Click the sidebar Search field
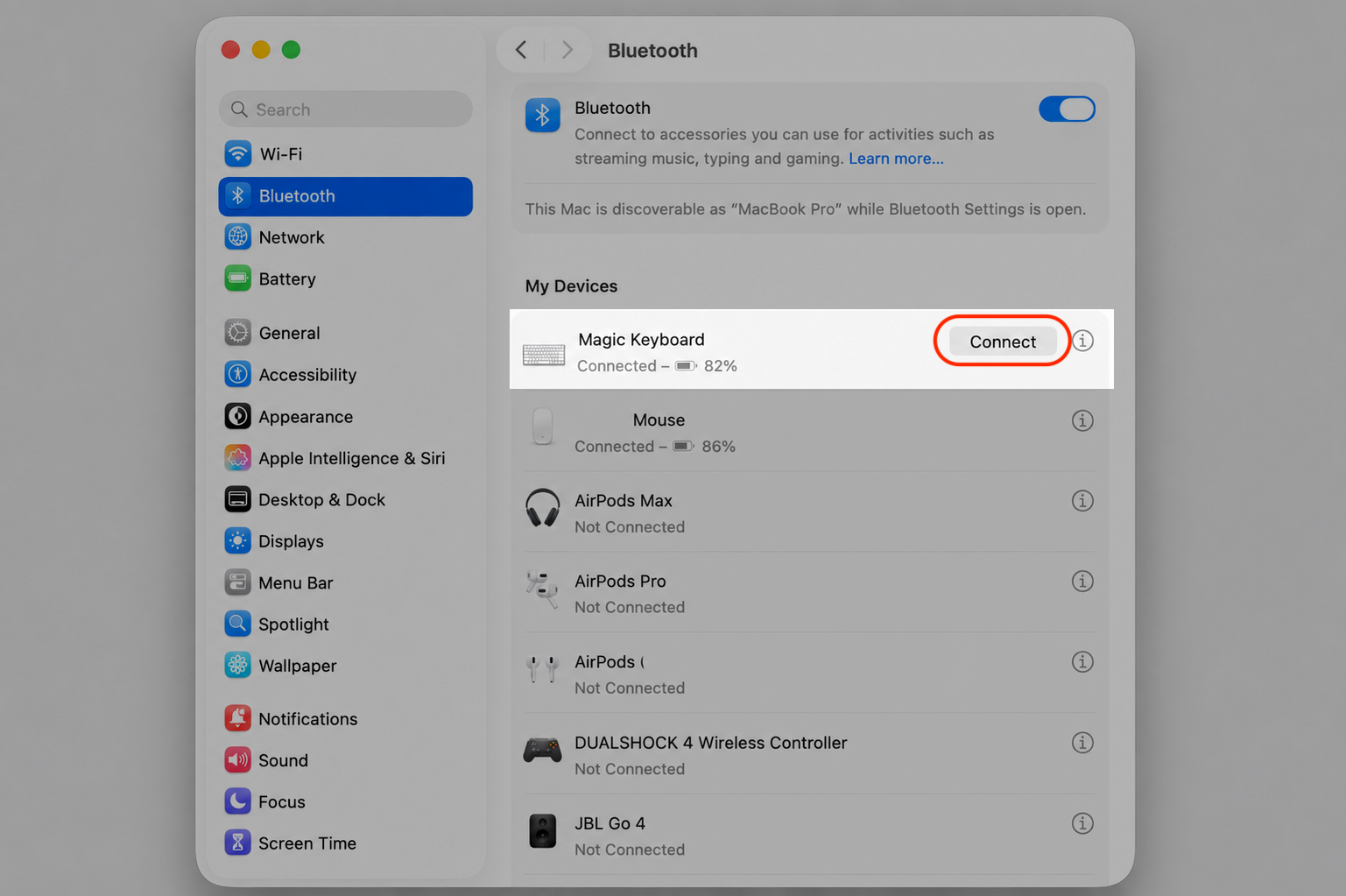 345,109
